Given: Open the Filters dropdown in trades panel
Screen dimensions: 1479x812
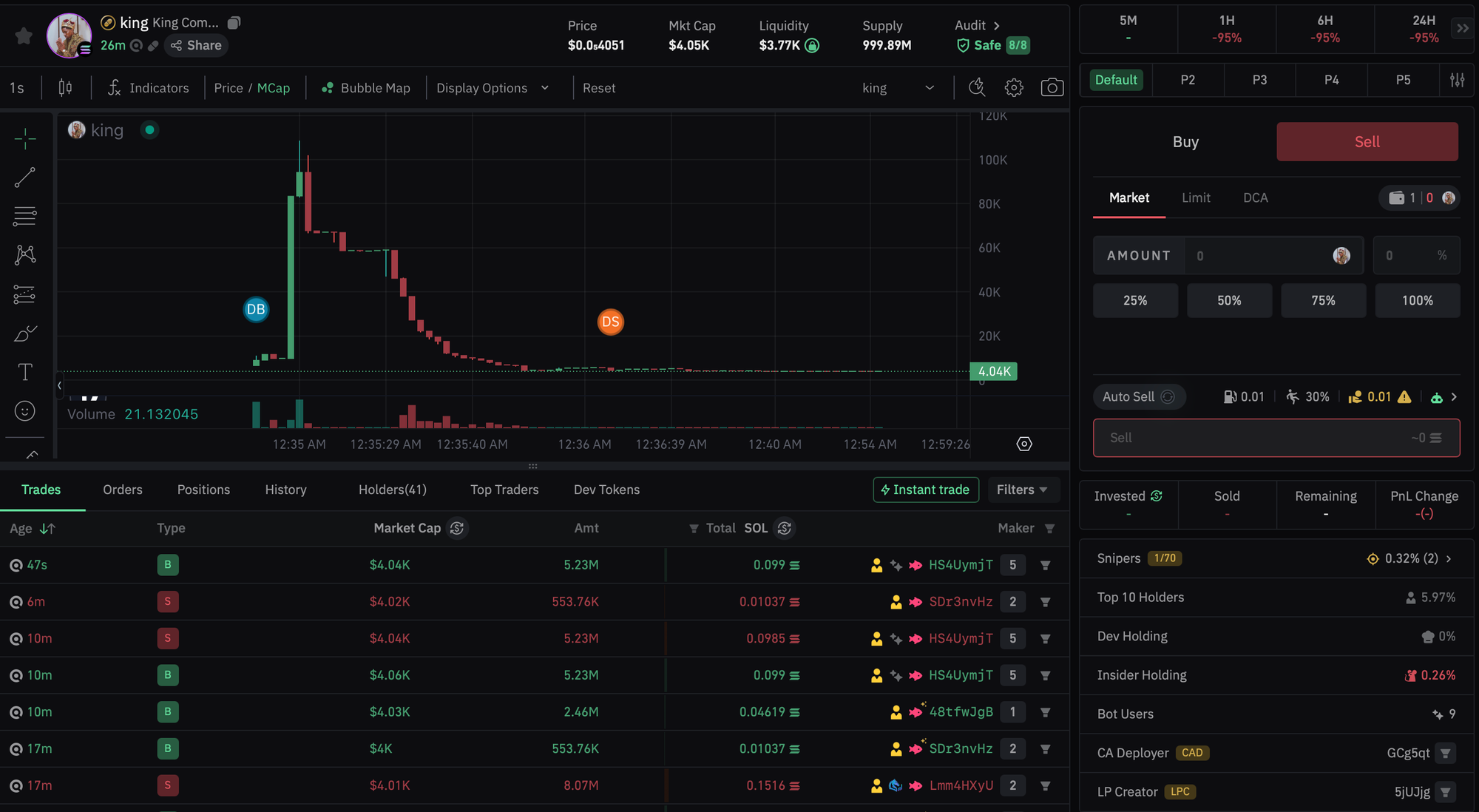Looking at the screenshot, I should (x=1023, y=490).
